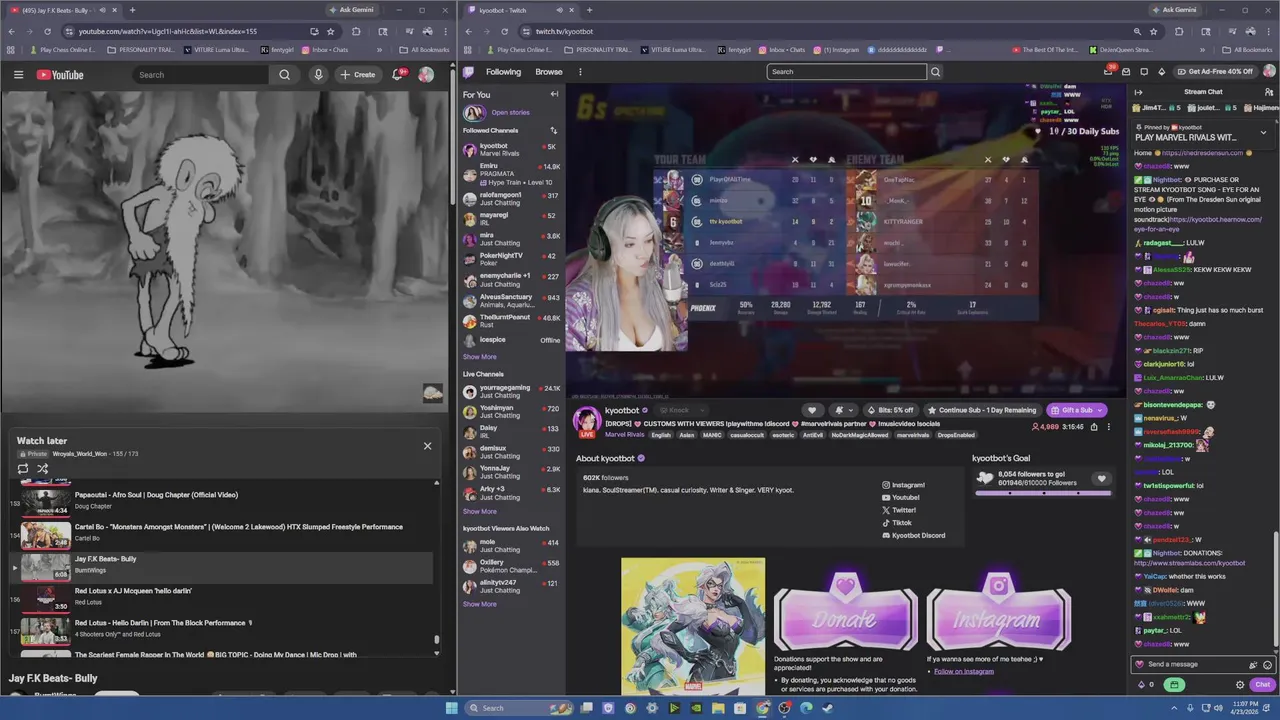
Task: Click Bits: 5% off button
Action: coord(889,410)
